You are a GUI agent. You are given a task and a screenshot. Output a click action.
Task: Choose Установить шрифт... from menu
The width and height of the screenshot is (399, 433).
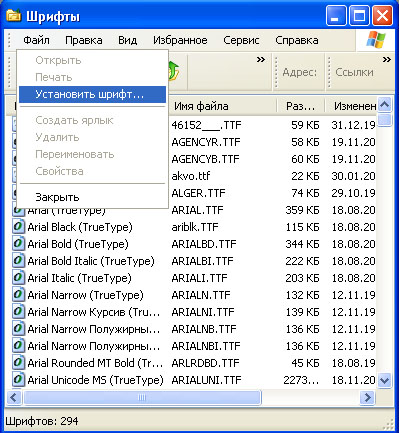coord(92,94)
